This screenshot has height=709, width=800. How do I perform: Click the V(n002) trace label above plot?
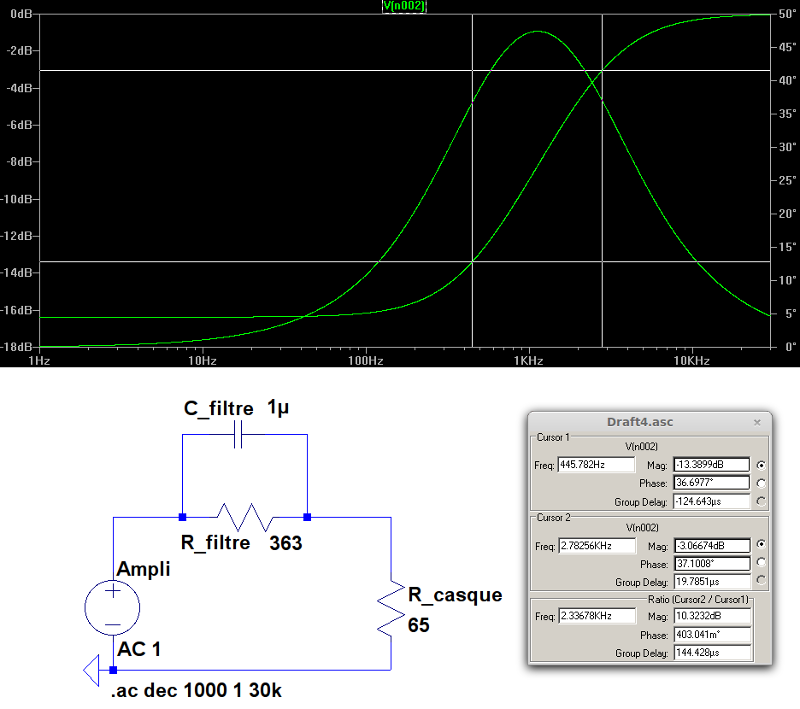[405, 6]
